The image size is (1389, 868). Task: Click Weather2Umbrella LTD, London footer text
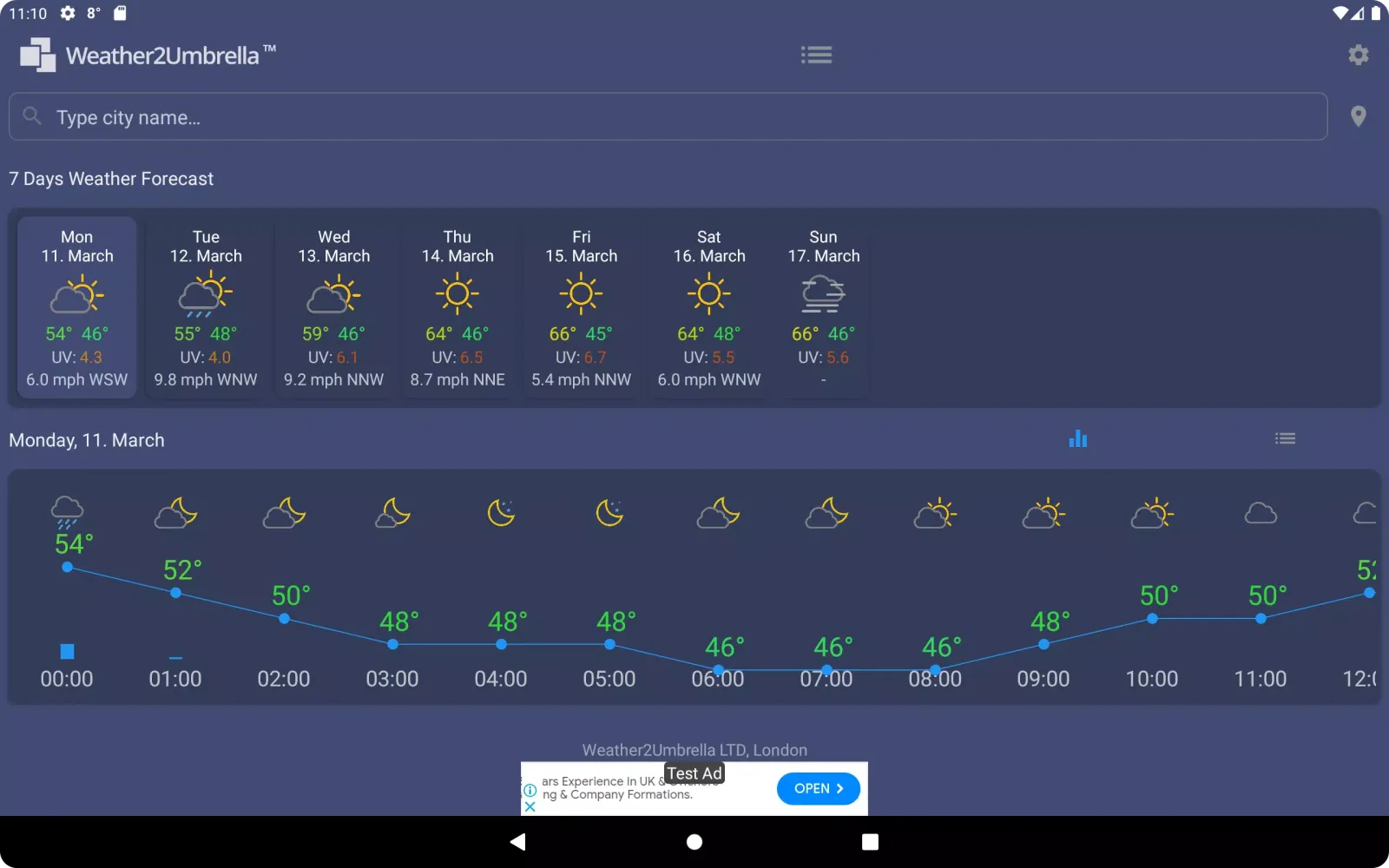pos(694,750)
